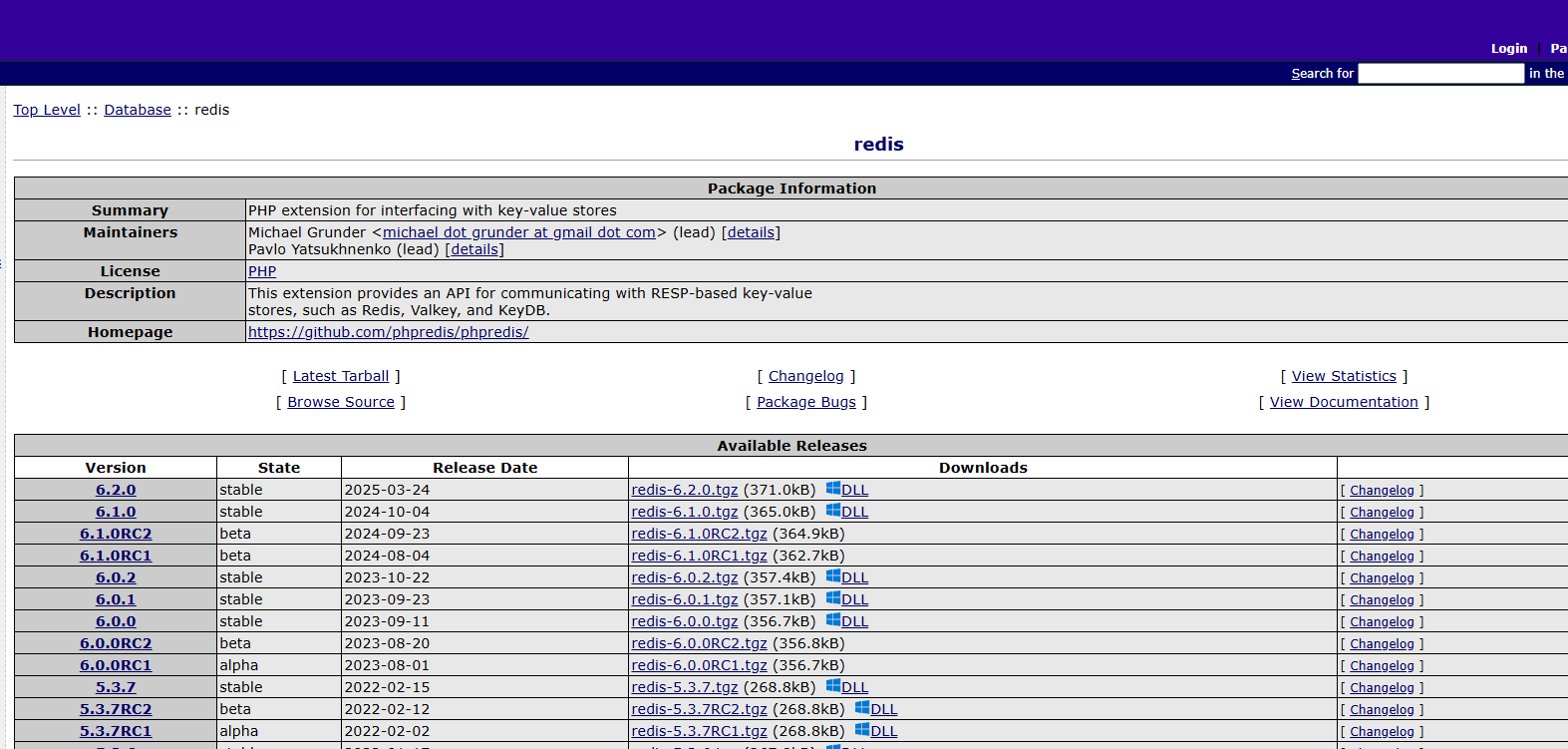Screen dimensions: 1568x749
Task: Go to Top Level breadcrumb
Action: pos(47,110)
